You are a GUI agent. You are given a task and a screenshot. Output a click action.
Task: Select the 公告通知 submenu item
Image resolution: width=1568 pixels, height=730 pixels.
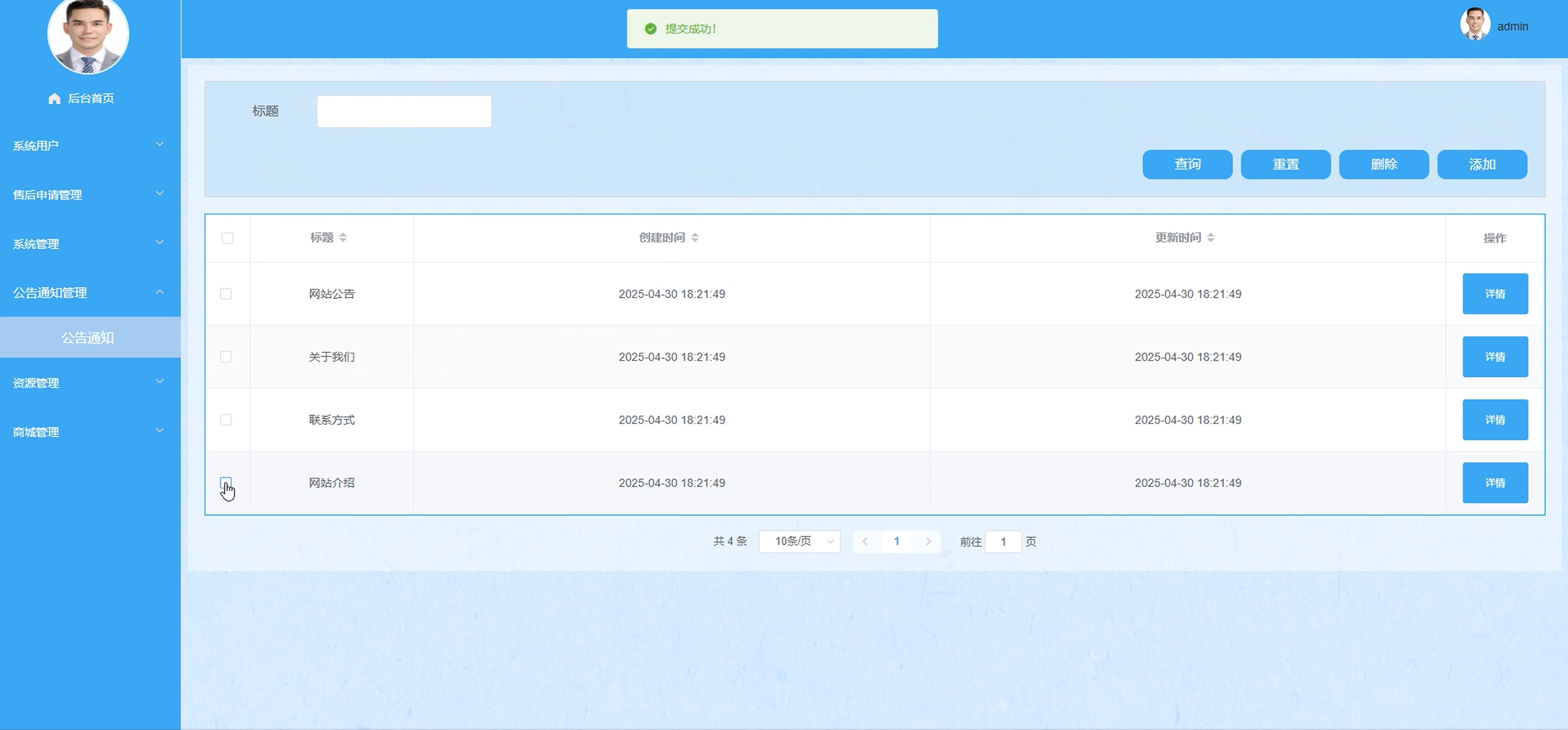point(88,337)
